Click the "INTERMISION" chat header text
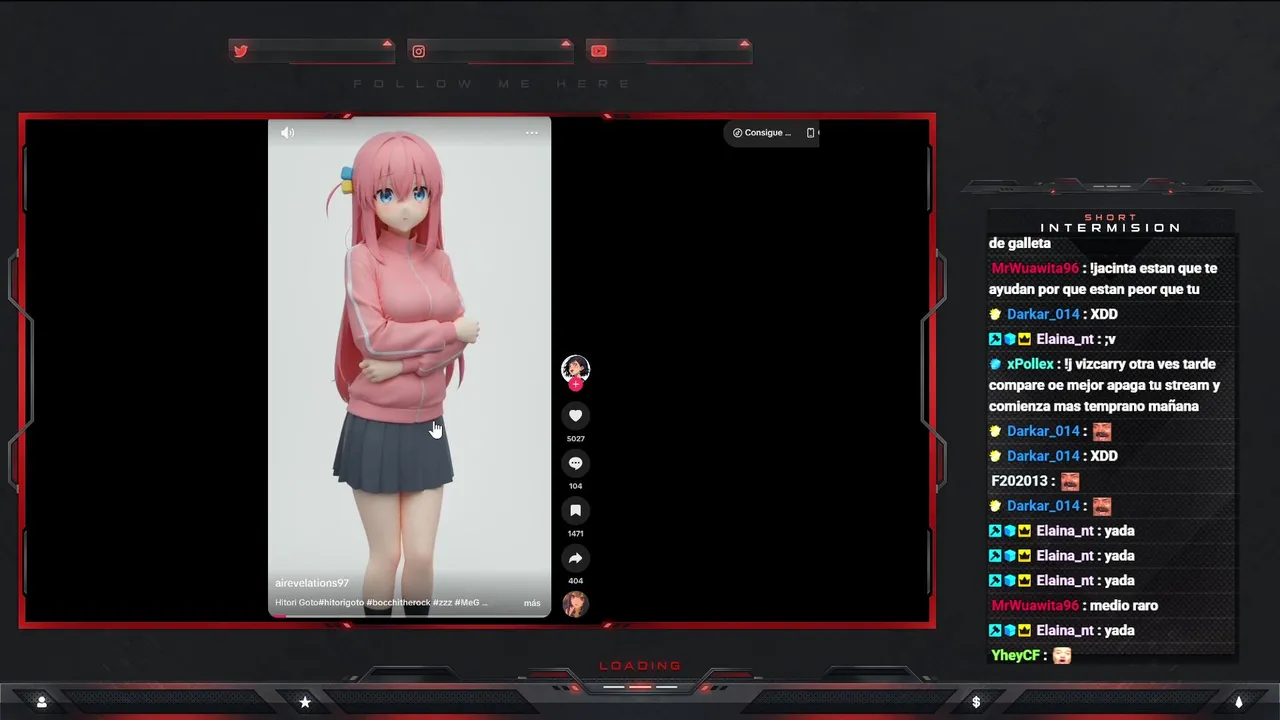Screen dimensions: 1280x720 click(x=1110, y=228)
